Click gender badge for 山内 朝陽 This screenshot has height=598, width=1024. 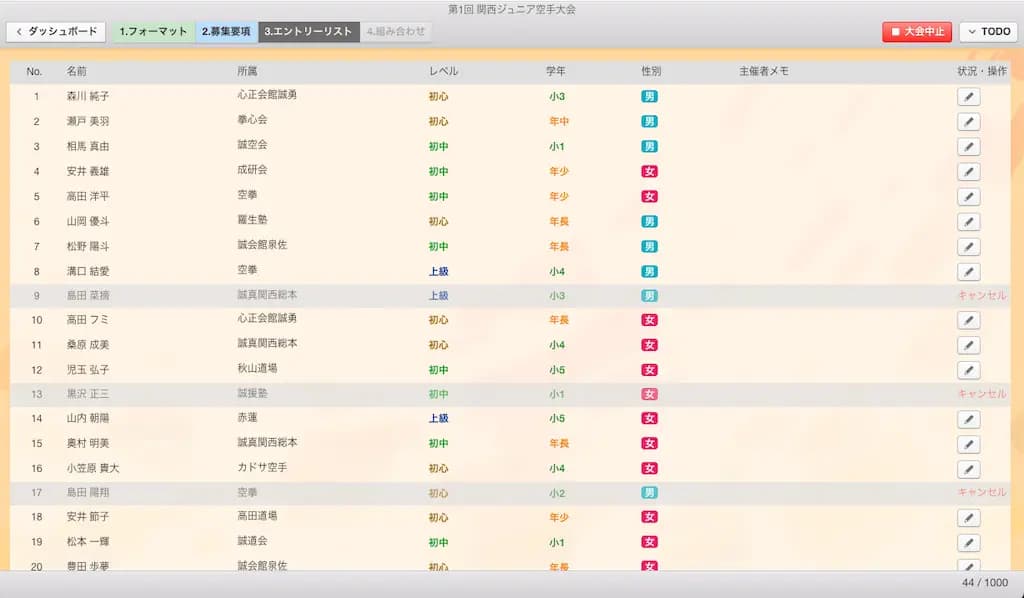[649, 418]
